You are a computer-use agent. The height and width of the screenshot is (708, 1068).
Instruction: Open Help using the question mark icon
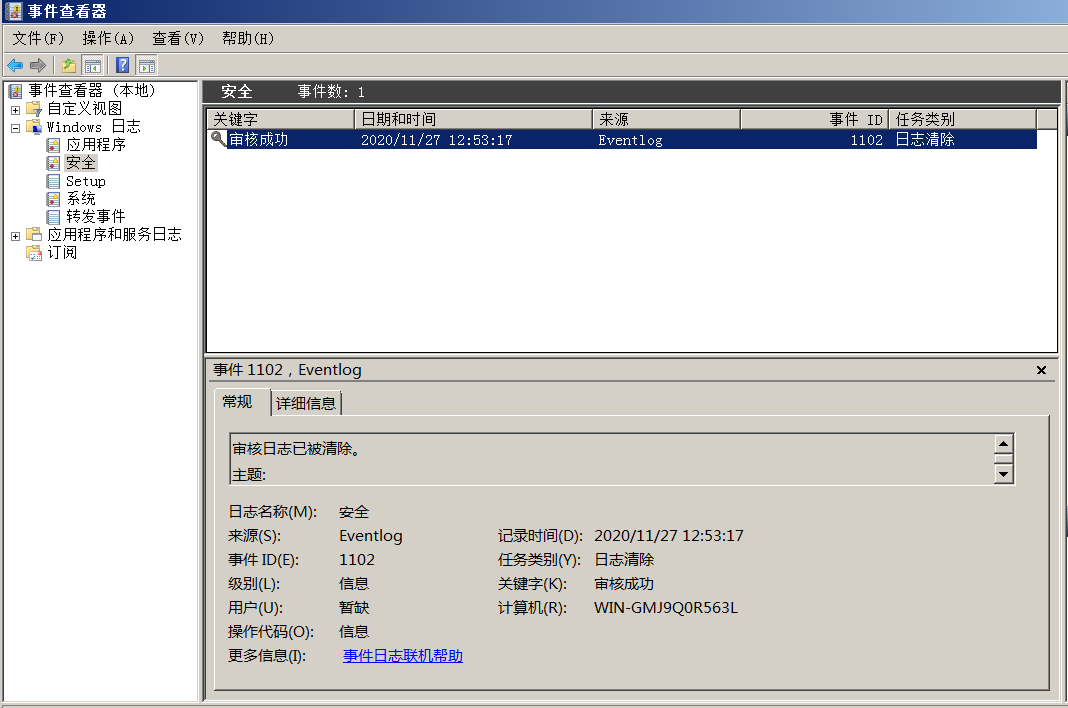(x=122, y=65)
